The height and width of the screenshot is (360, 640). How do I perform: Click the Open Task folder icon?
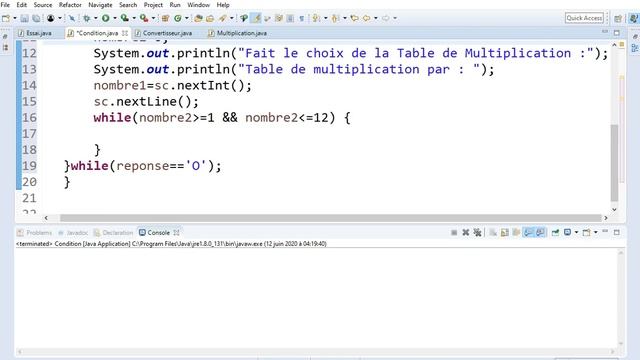(210, 18)
